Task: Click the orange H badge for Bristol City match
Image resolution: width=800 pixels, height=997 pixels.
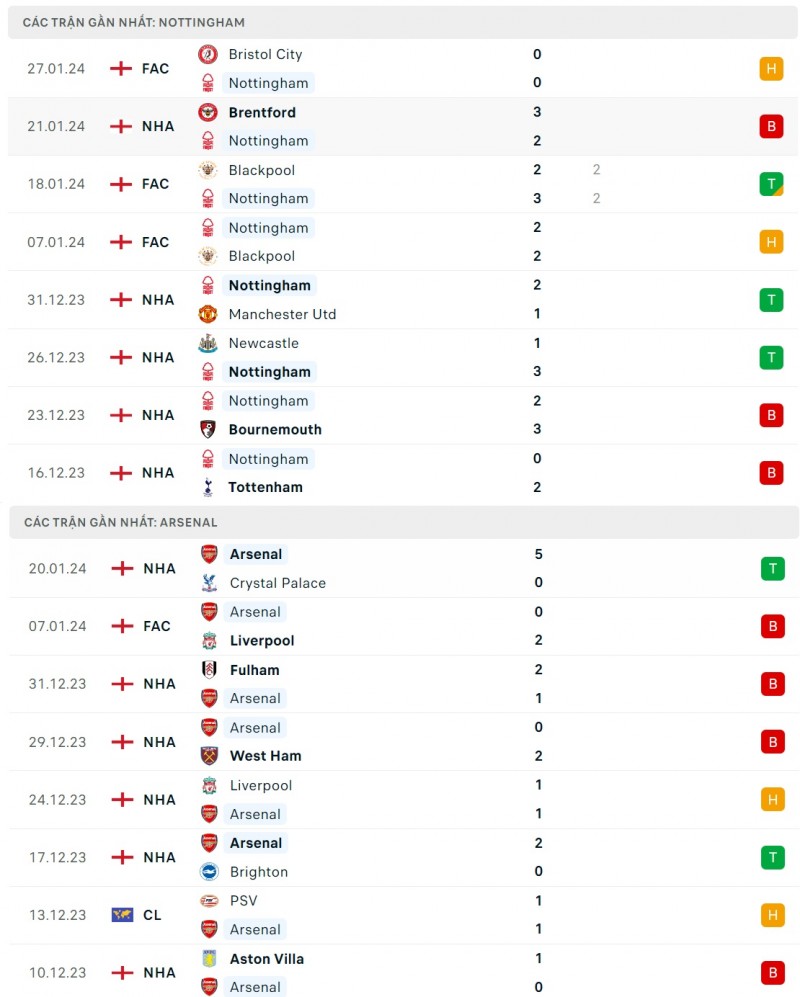Action: [771, 69]
